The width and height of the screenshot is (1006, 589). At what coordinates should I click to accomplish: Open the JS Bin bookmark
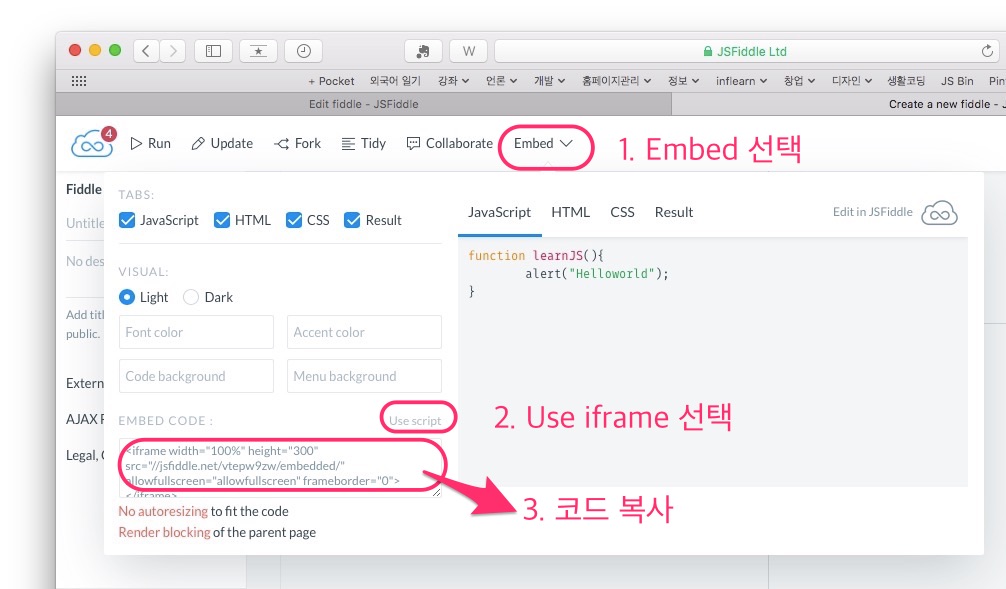(x=957, y=81)
